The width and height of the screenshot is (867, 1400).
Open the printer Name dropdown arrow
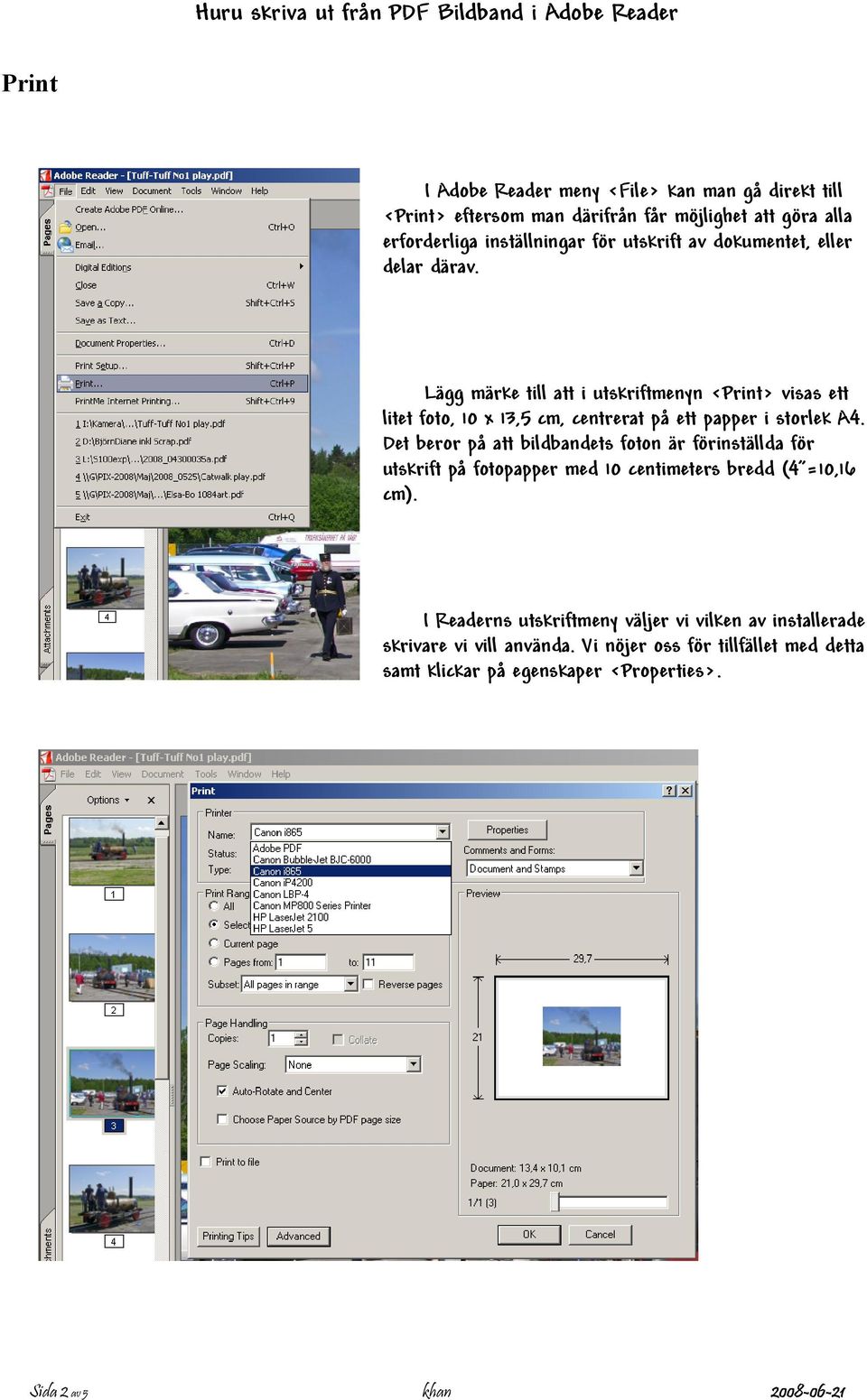443,832
